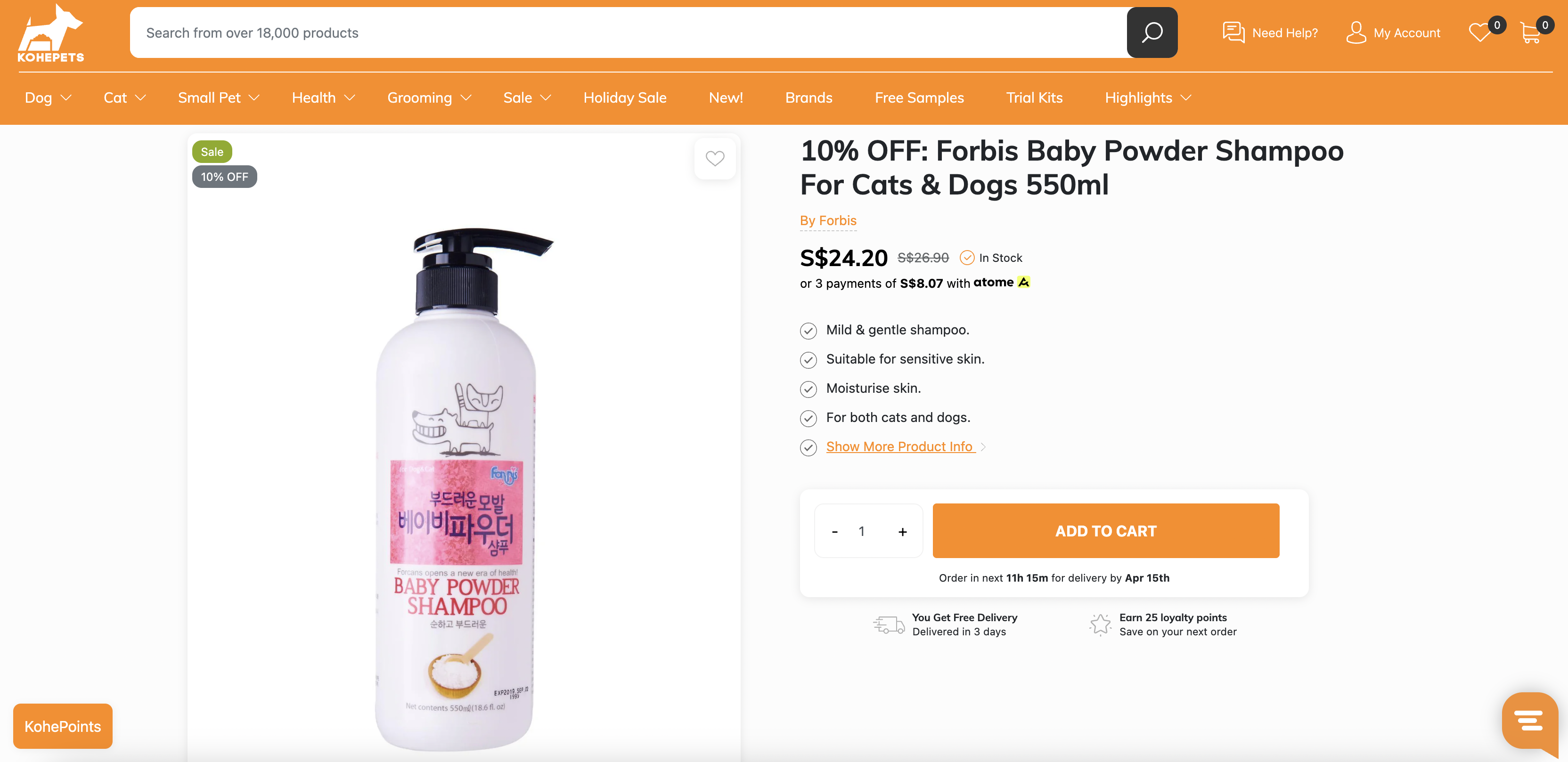Open the Free Samples menu item
Viewport: 1568px width, 762px height.
click(919, 98)
